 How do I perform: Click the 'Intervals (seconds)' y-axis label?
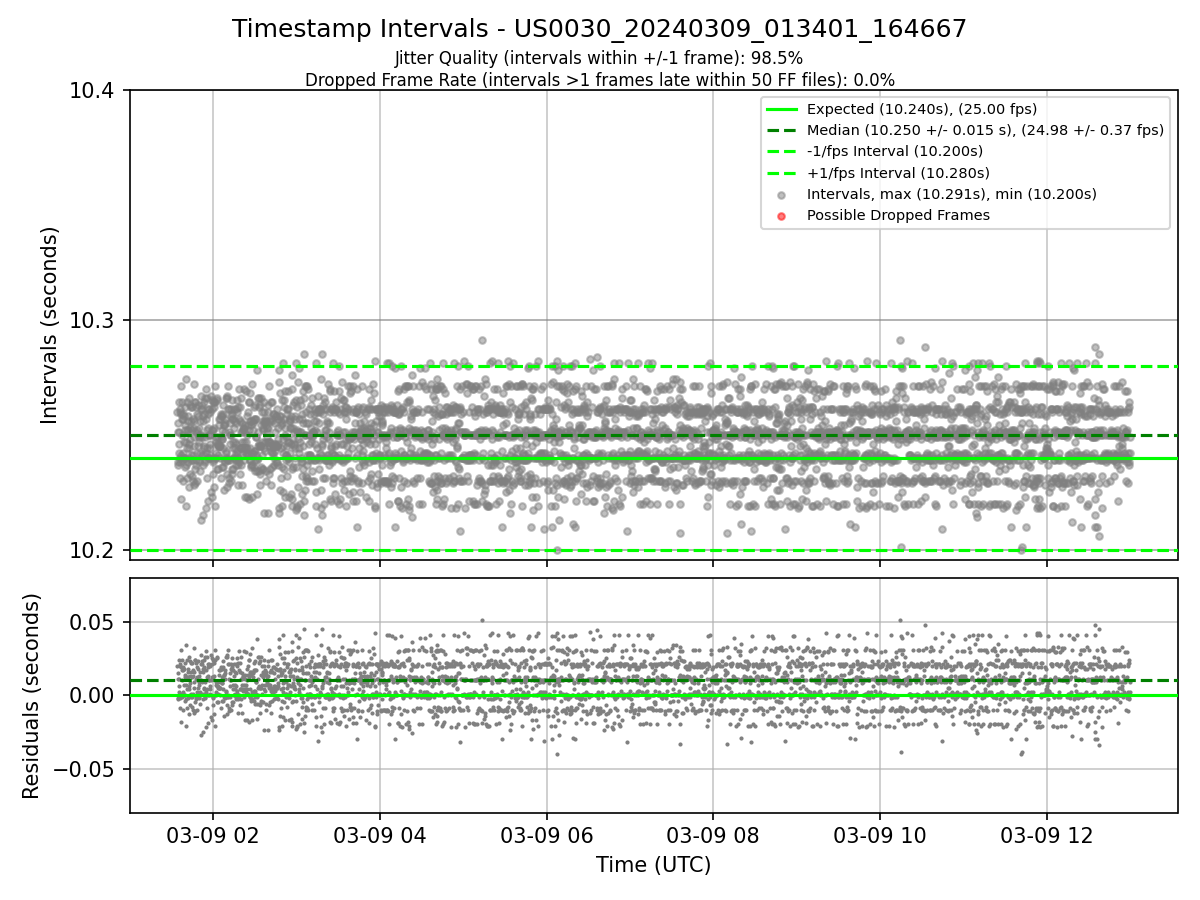pyautogui.click(x=50, y=325)
